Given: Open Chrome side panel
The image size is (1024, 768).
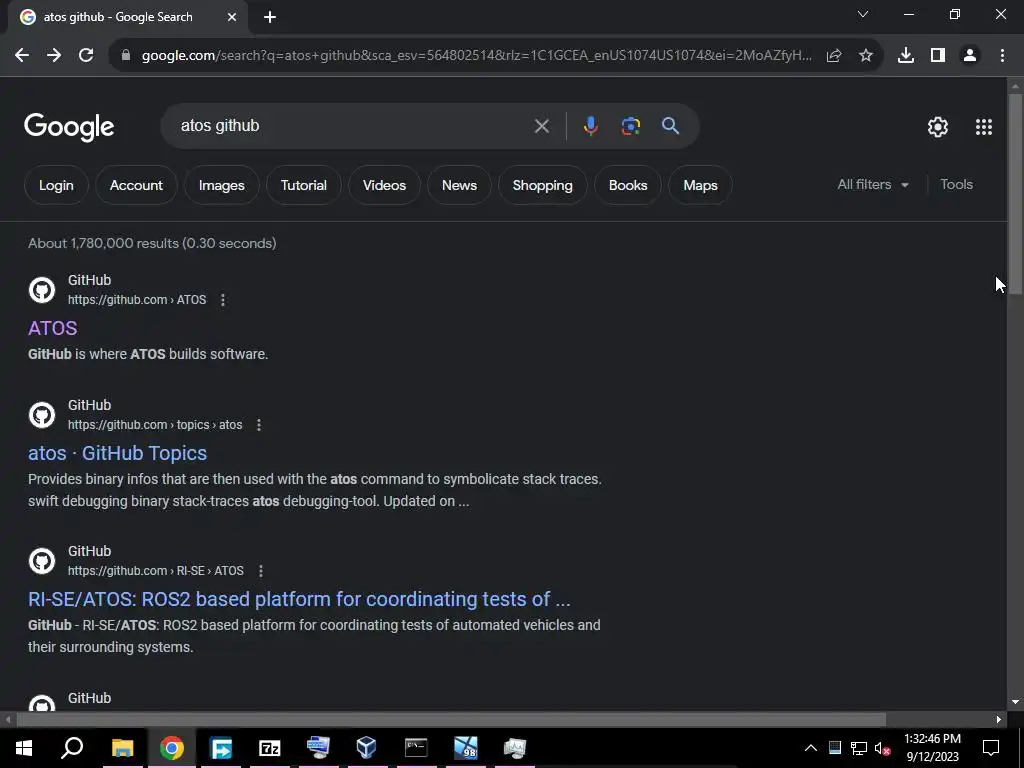Looking at the screenshot, I should pos(938,56).
